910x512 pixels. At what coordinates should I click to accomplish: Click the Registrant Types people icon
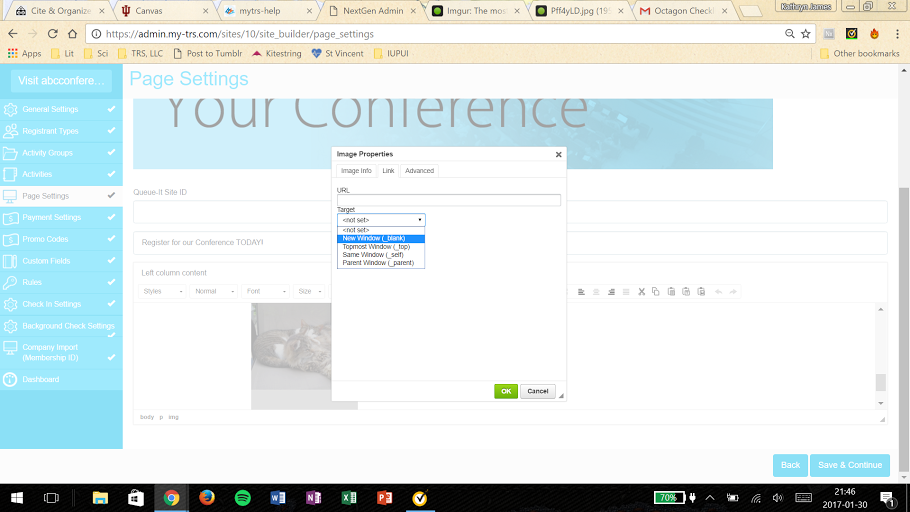pyautogui.click(x=11, y=131)
